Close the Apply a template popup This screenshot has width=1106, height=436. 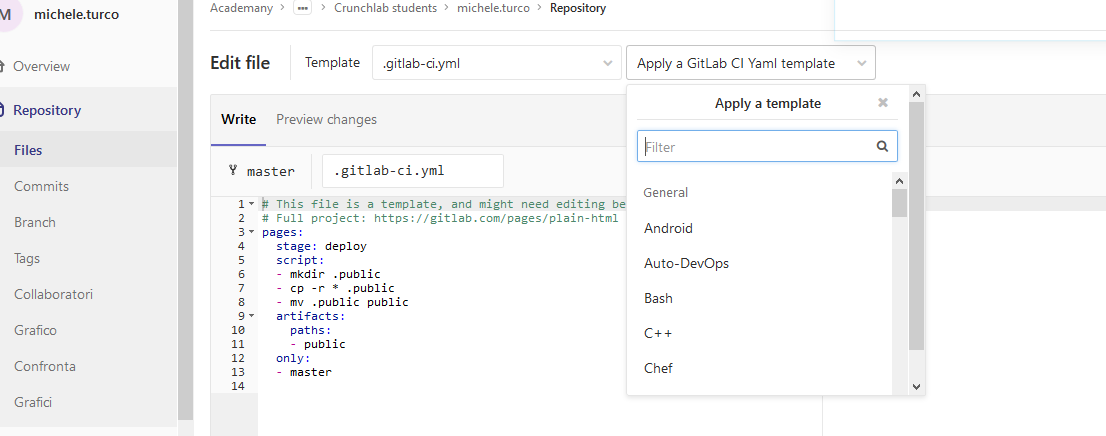pyautogui.click(x=882, y=103)
